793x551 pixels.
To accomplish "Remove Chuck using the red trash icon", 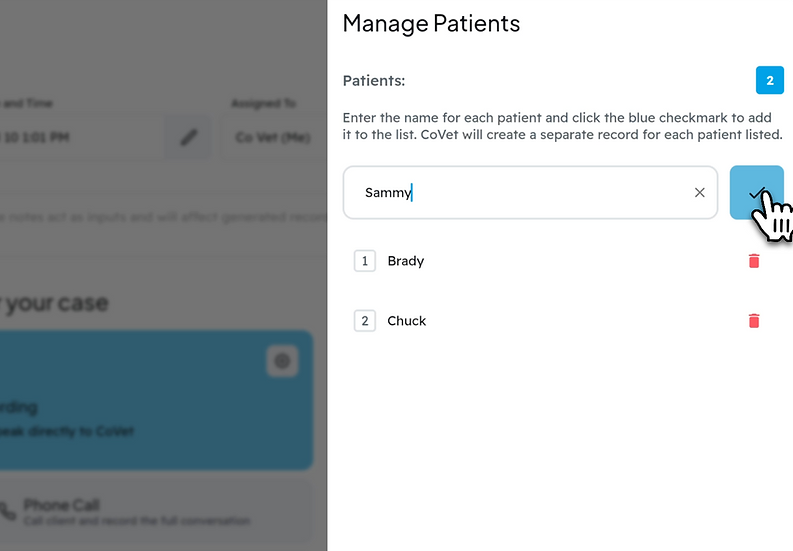I will [754, 321].
